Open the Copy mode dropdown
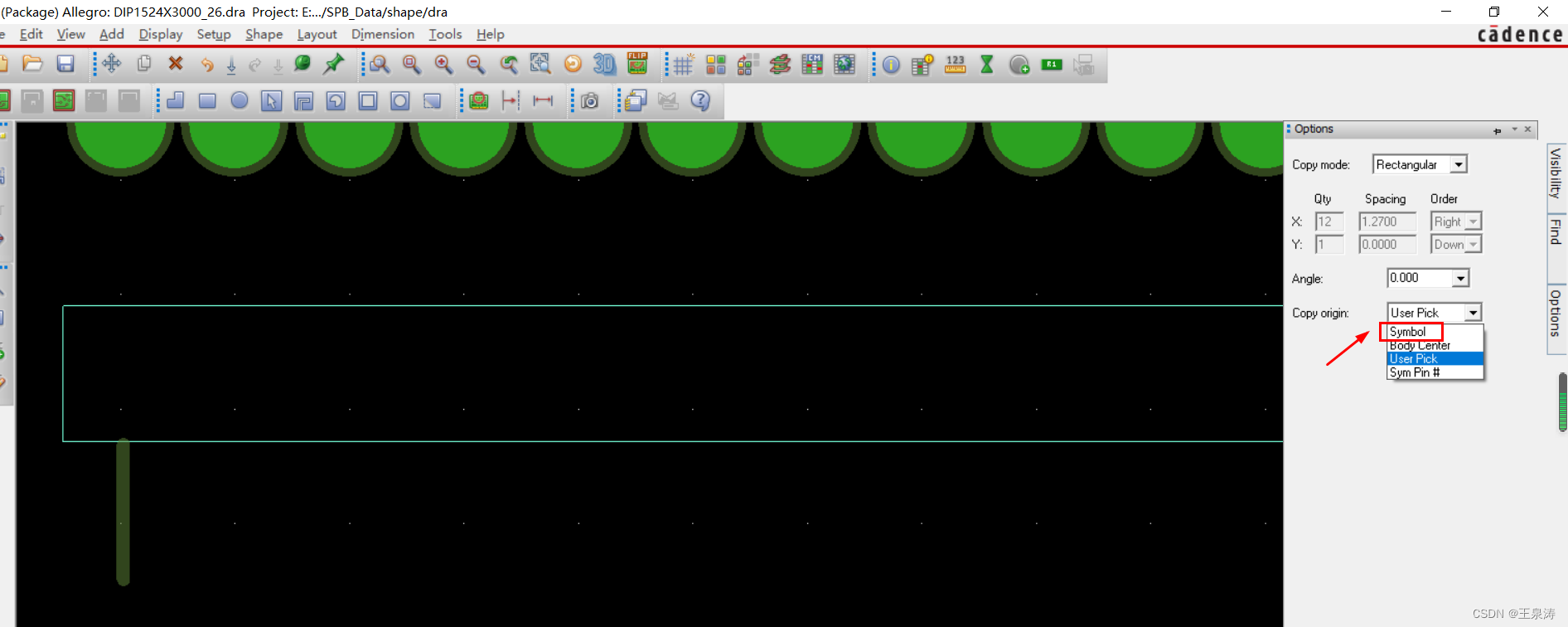 point(1458,165)
